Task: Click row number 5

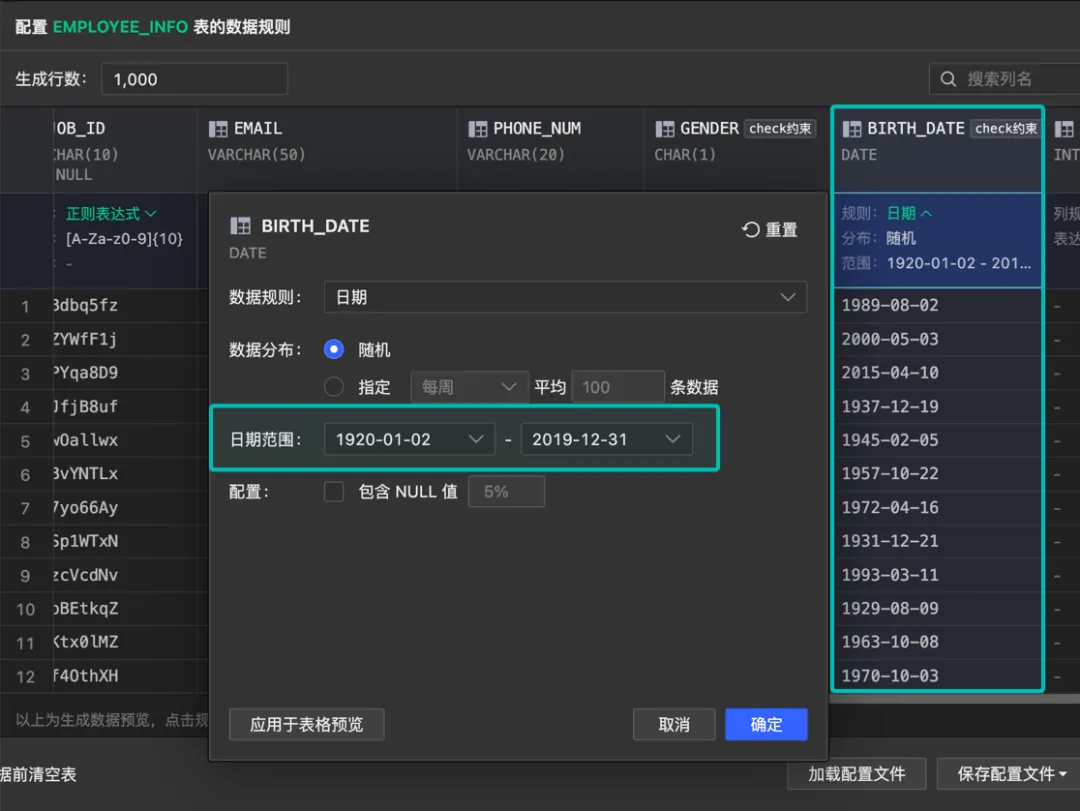Action: coord(25,441)
